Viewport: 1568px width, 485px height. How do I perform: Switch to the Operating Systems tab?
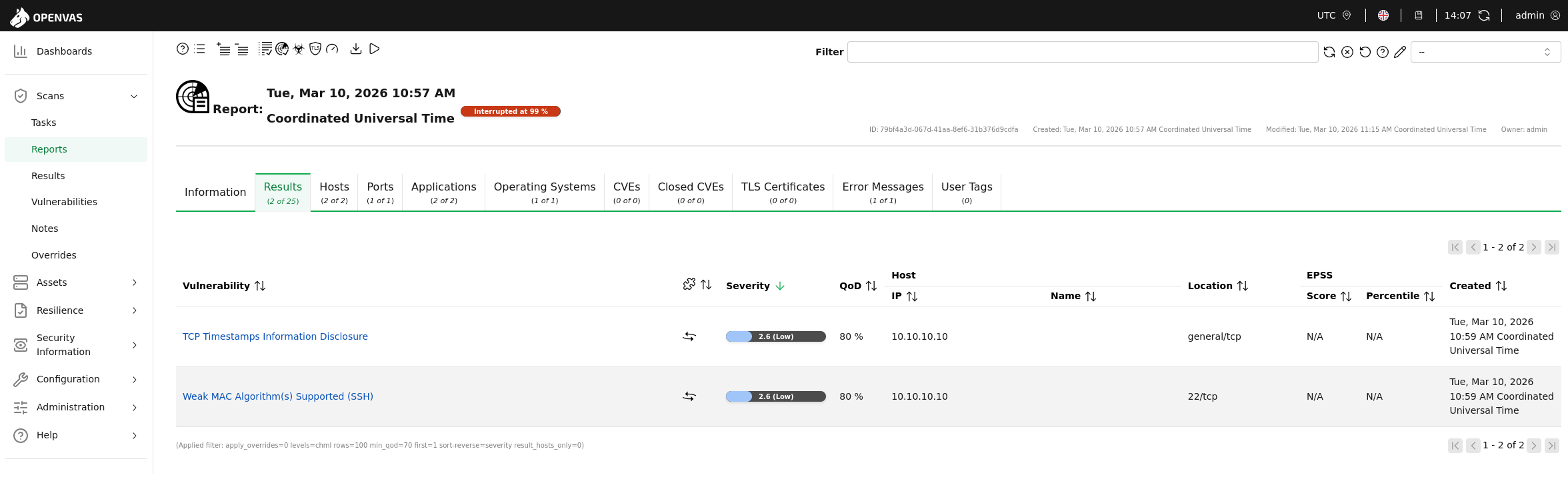pos(545,192)
